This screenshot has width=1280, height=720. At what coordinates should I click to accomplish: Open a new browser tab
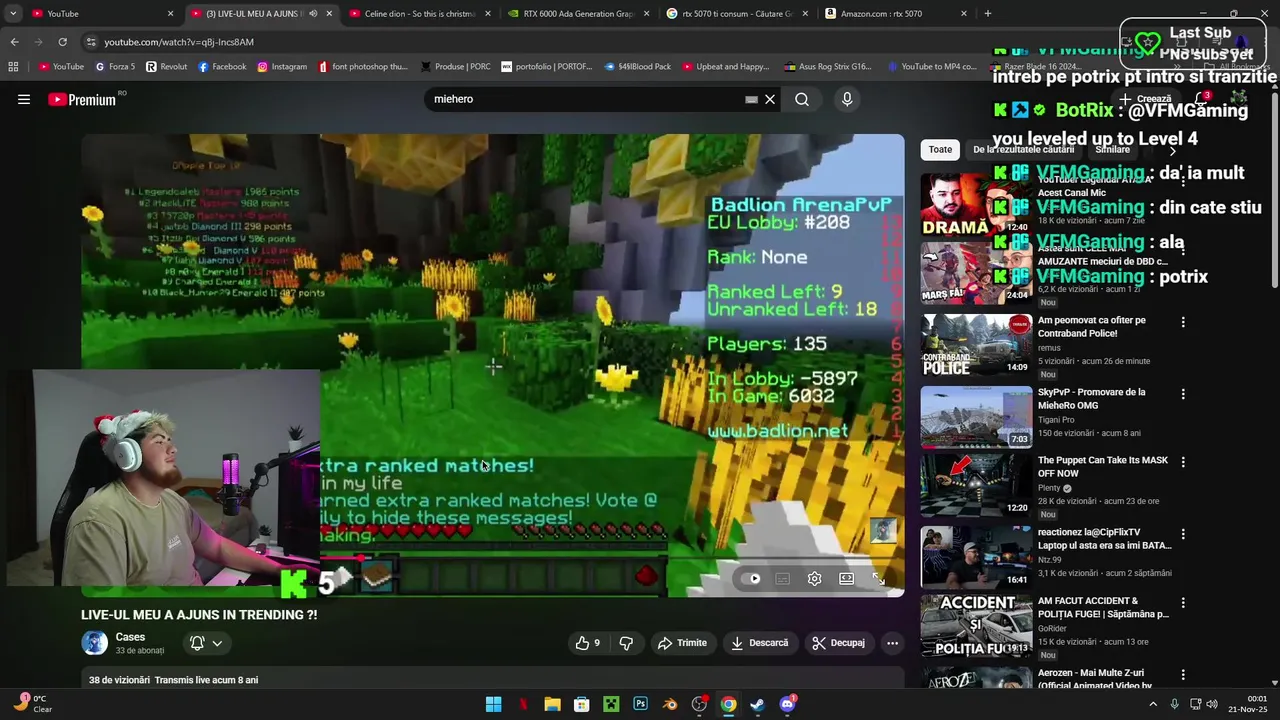[x=988, y=13]
